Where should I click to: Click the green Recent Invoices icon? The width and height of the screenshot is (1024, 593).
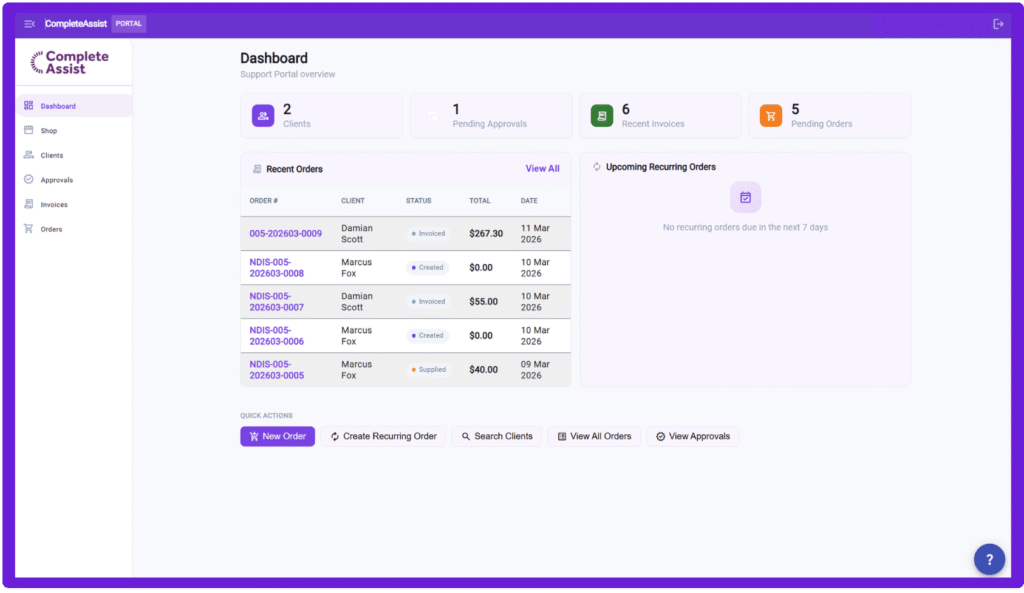601,116
